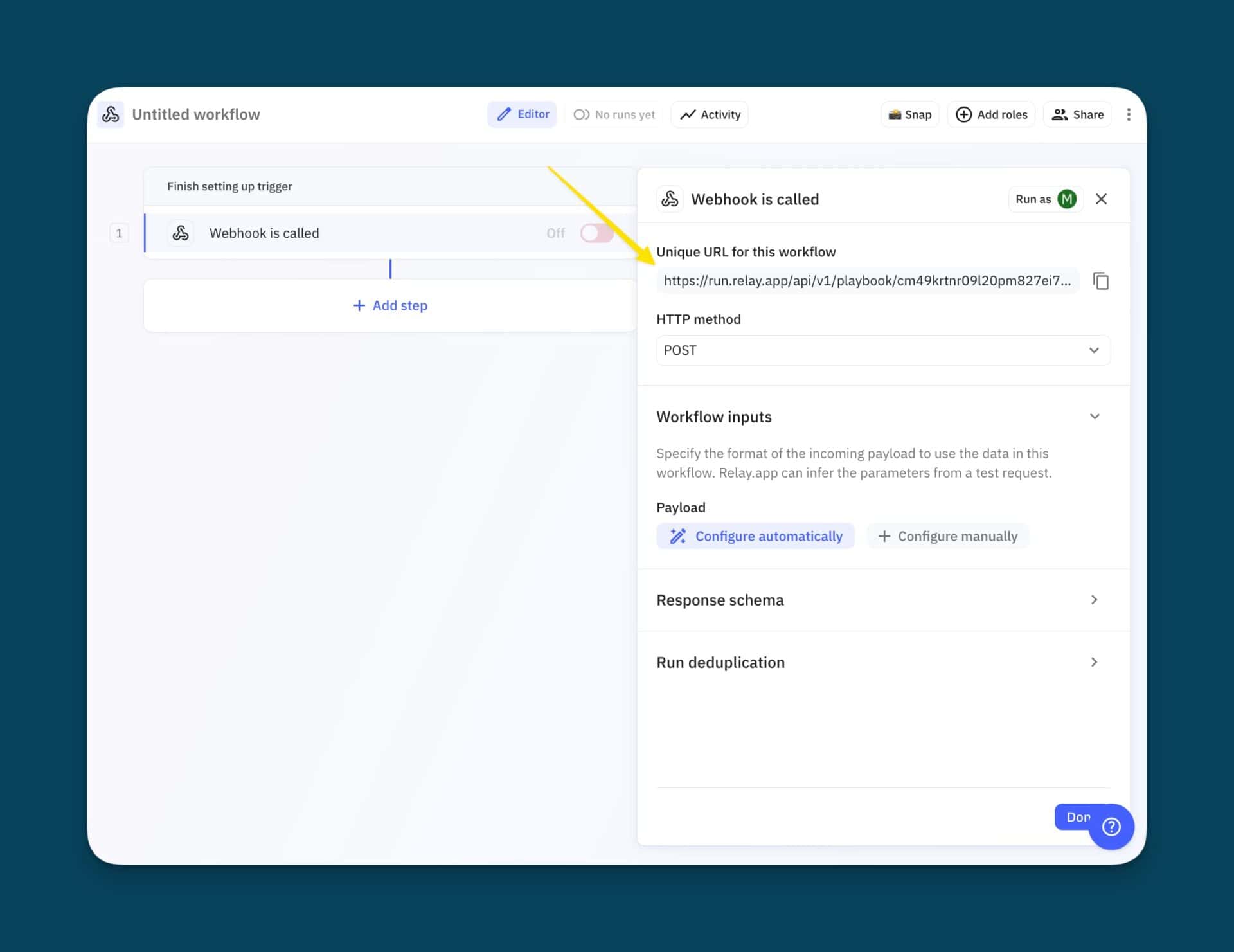Collapse the Workflow inputs section
Image resolution: width=1234 pixels, height=952 pixels.
(1094, 417)
